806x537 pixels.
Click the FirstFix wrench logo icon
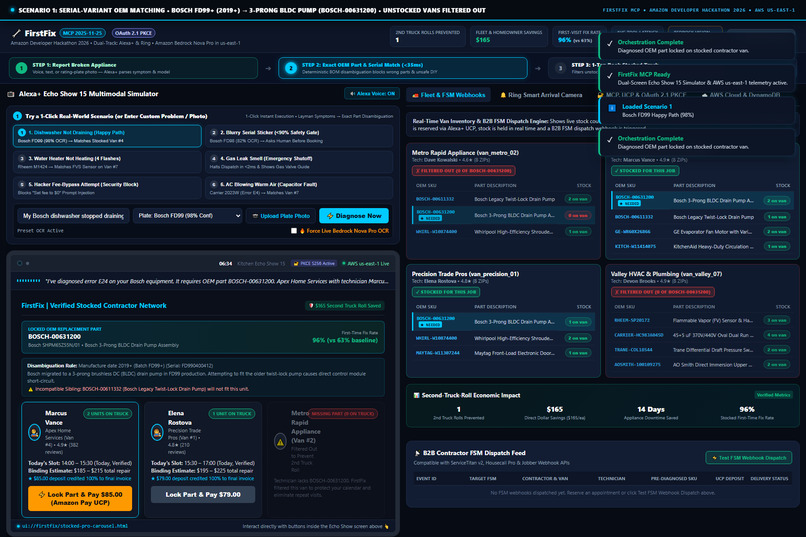16,33
